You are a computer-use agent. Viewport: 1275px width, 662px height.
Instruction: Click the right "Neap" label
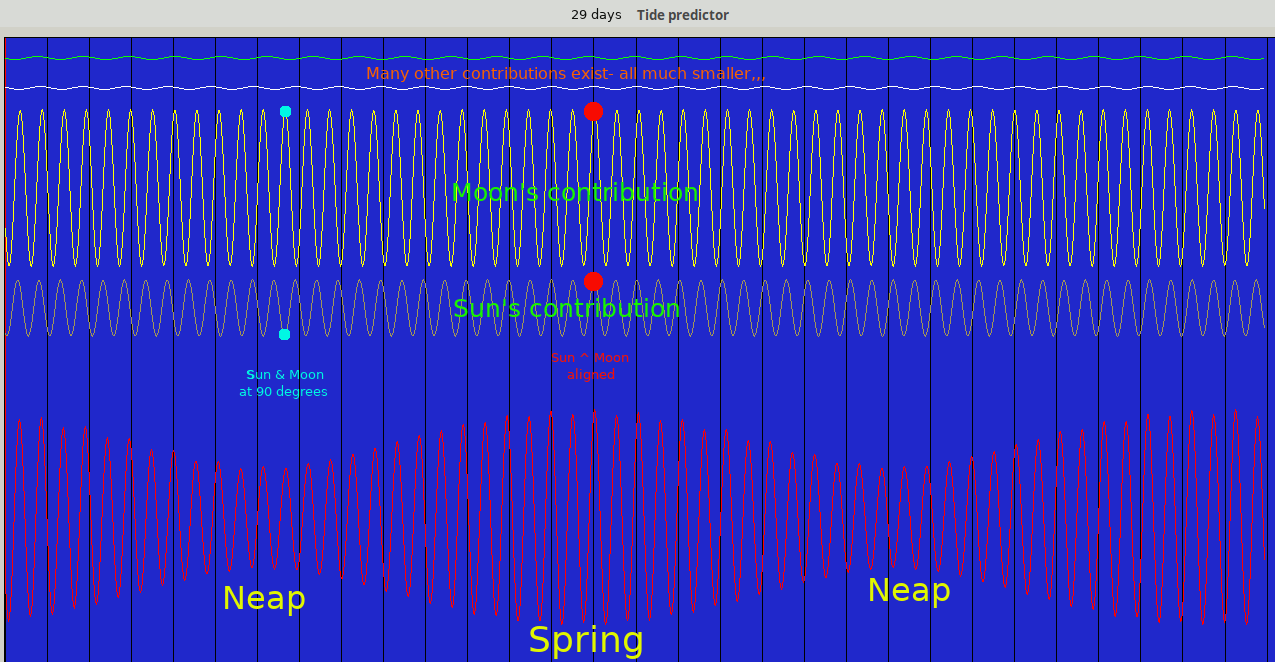click(x=908, y=590)
